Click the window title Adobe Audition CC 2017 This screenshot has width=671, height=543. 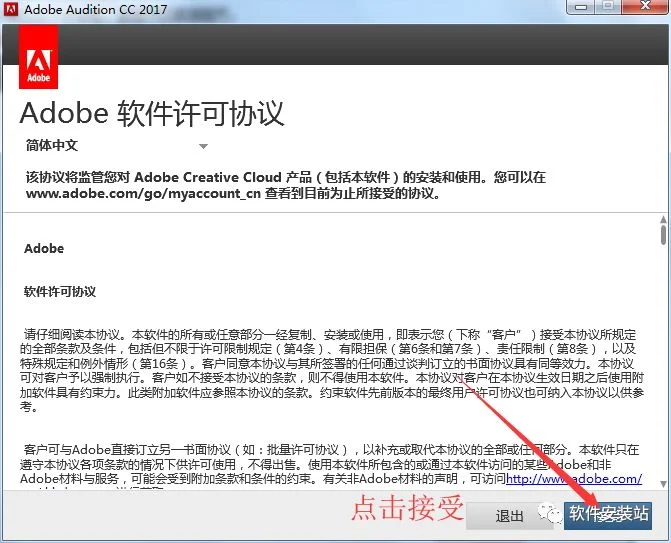[x=95, y=9]
